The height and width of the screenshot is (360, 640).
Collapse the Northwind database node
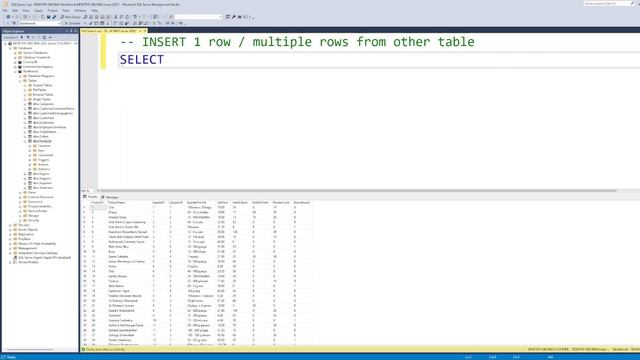(x=15, y=71)
